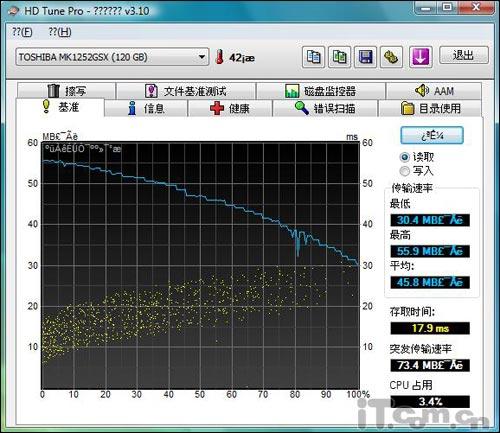
Task: Switch to the 健康 health tab
Action: [x=230, y=108]
